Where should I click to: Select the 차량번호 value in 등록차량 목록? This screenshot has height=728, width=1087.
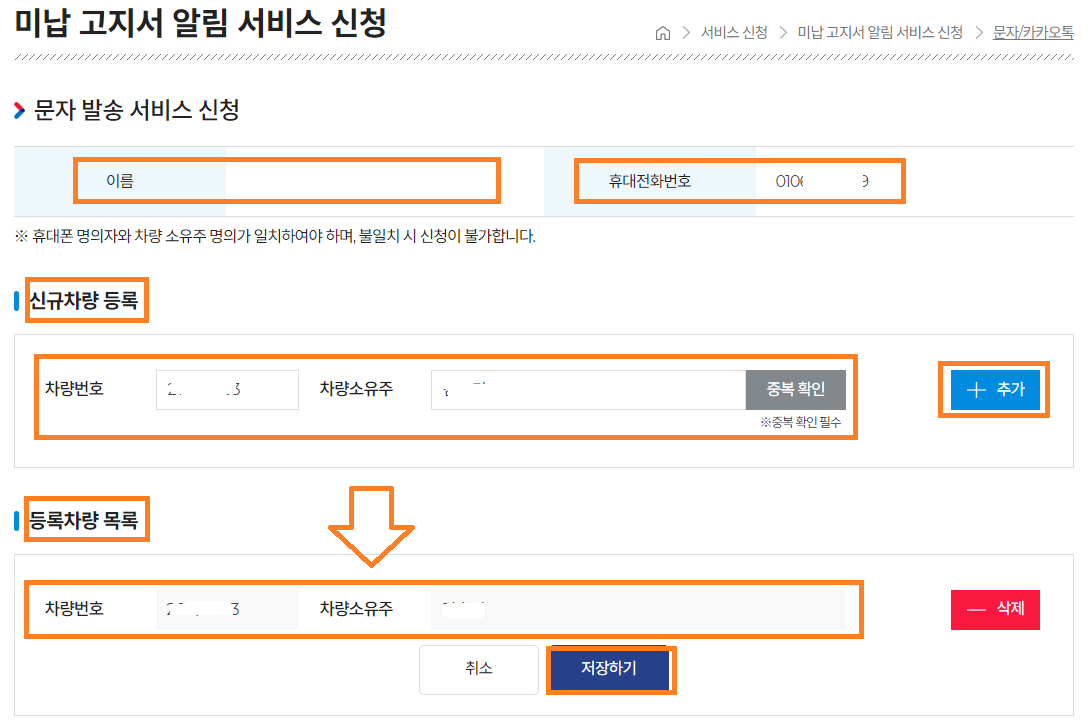point(228,609)
